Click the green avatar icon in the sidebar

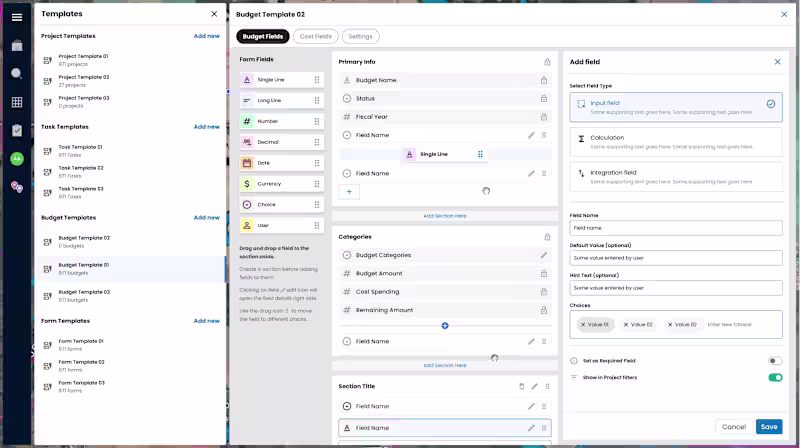17,159
